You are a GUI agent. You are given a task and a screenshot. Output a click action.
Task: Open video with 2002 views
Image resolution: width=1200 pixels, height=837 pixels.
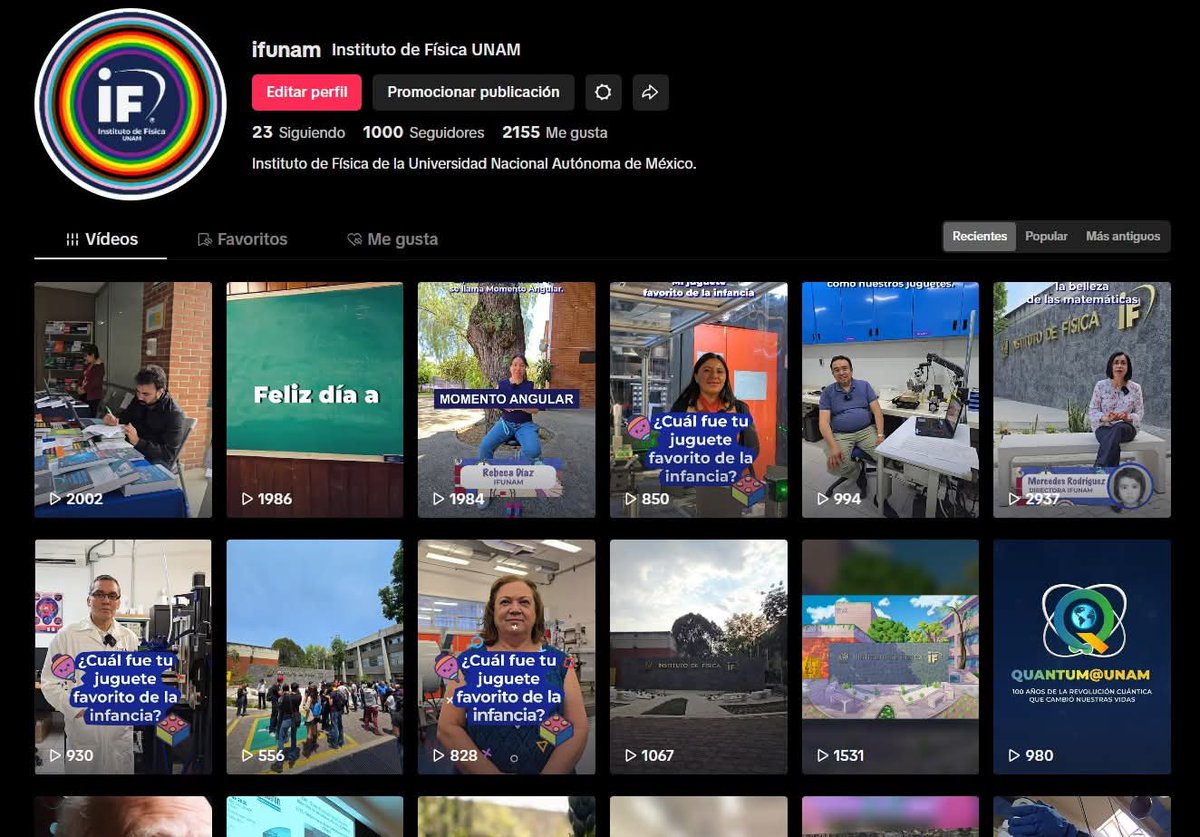click(123, 400)
